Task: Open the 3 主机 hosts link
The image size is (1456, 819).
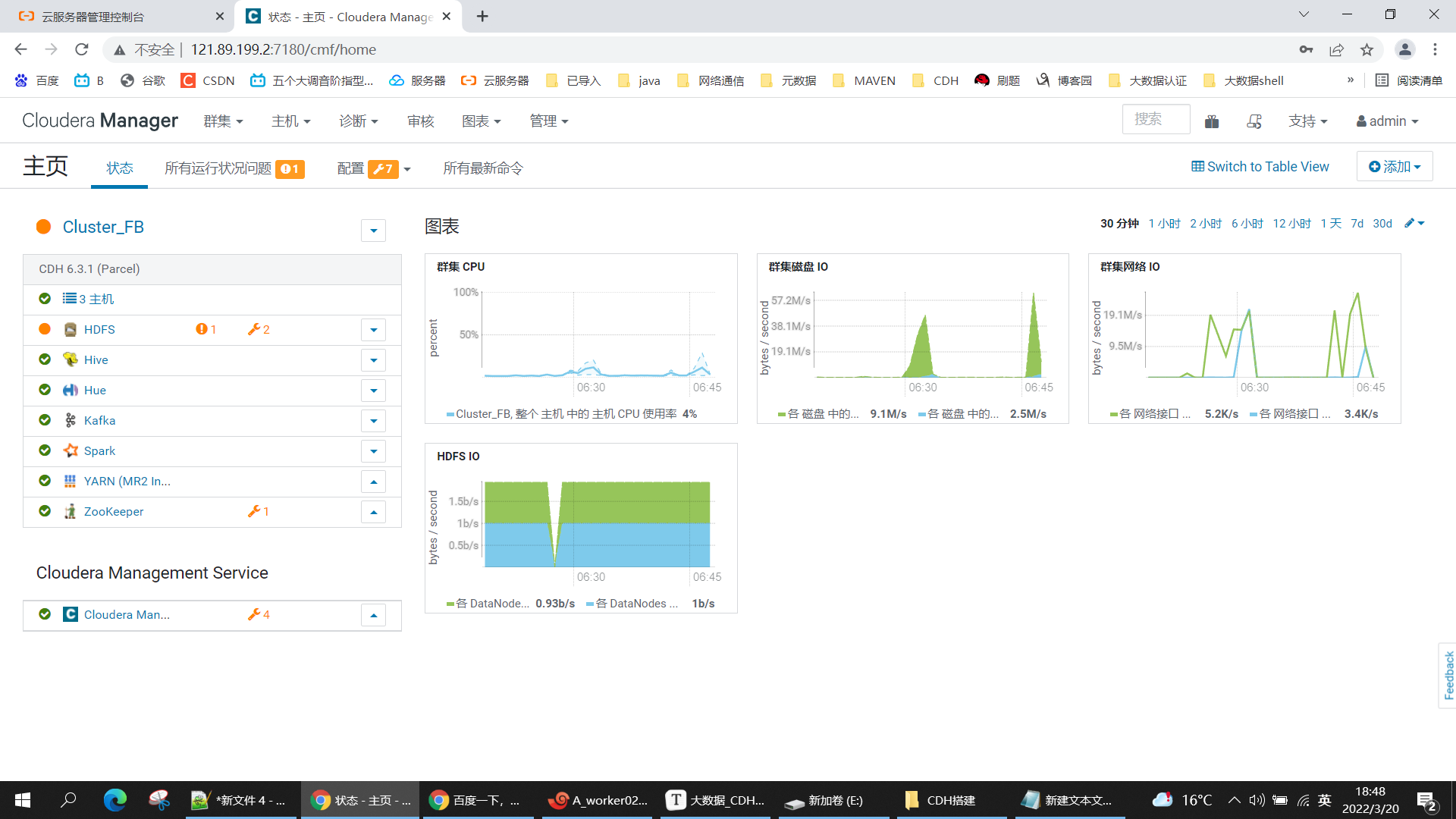Action: pos(88,299)
